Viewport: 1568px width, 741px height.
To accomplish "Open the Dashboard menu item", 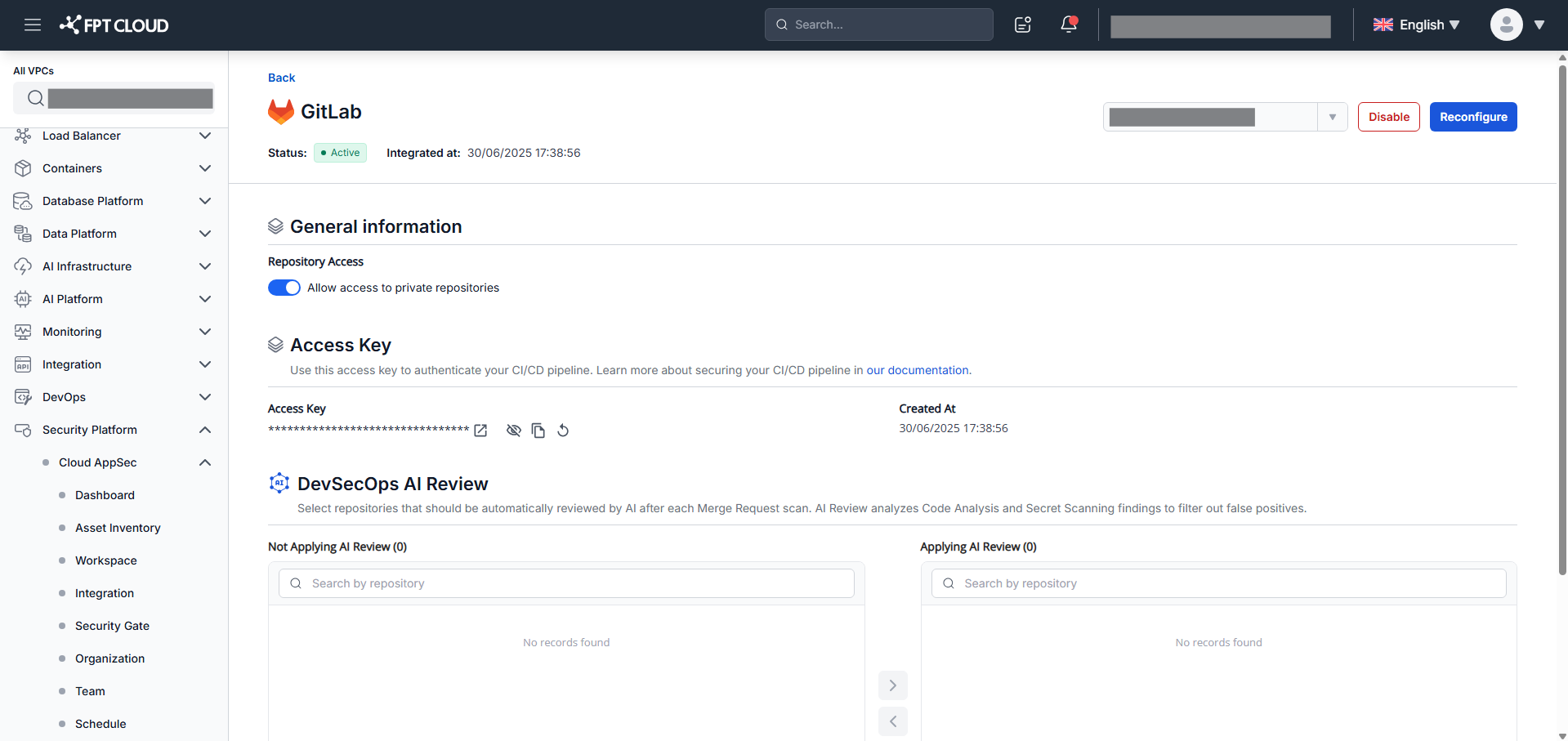I will pos(105,495).
